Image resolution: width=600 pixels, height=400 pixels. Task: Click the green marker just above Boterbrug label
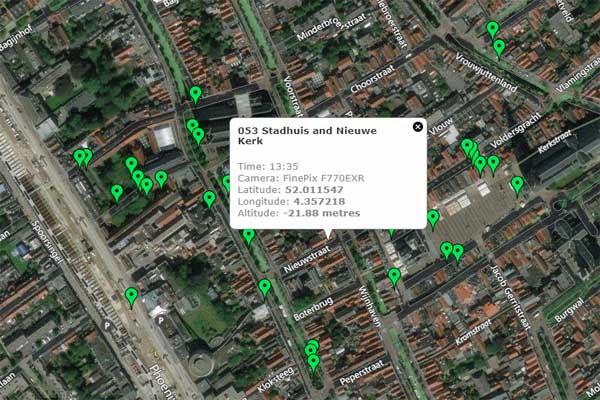click(265, 288)
